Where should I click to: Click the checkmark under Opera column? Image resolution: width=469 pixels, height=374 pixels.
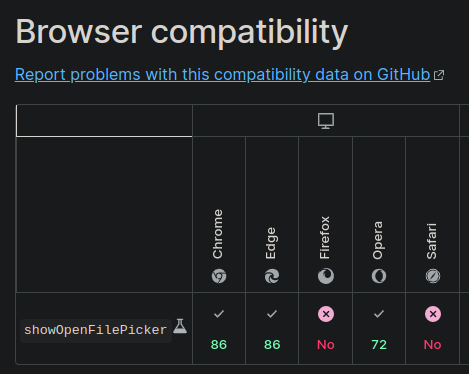coord(379,314)
